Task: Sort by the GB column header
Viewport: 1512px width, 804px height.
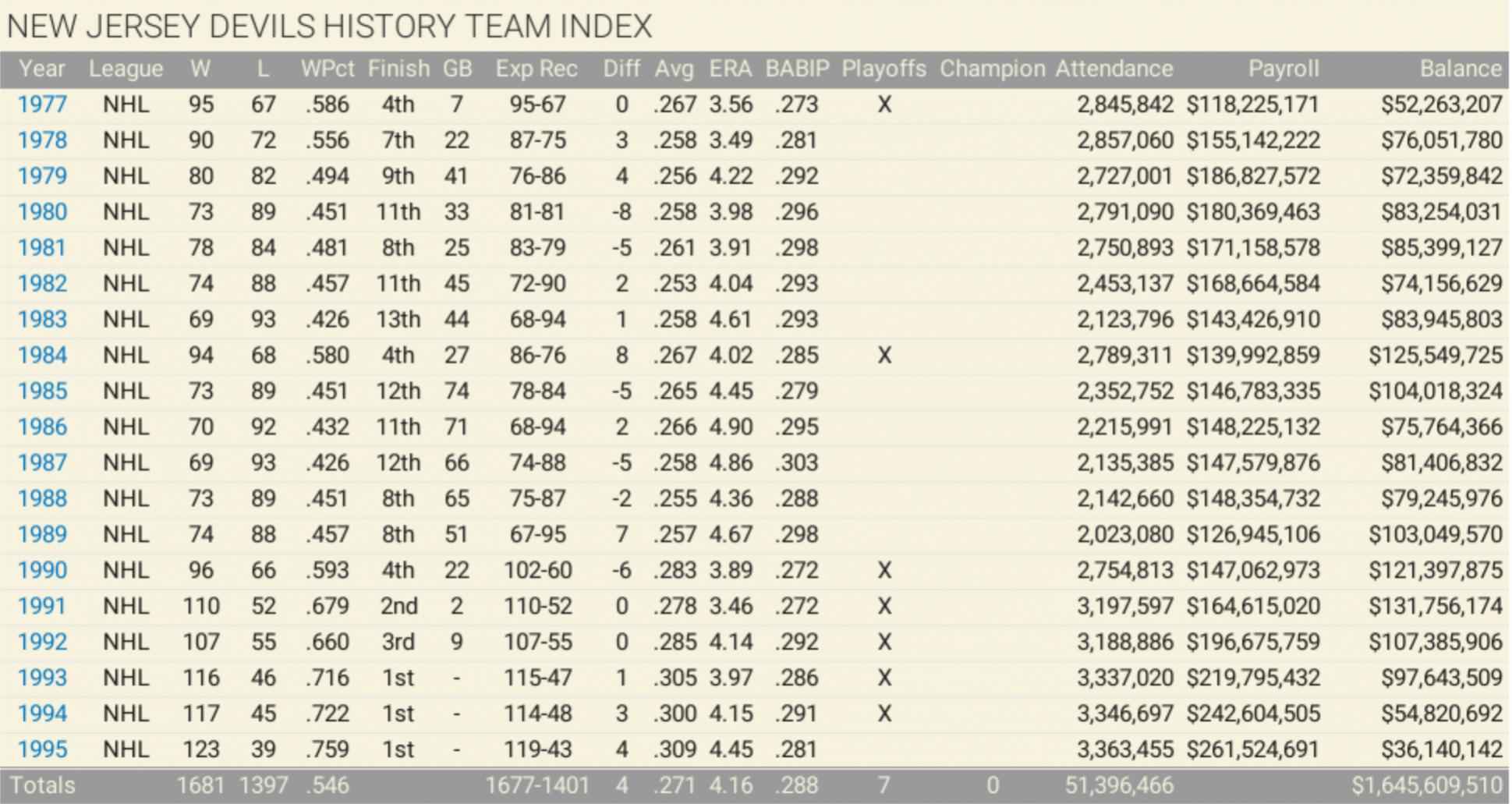Action: [457, 69]
